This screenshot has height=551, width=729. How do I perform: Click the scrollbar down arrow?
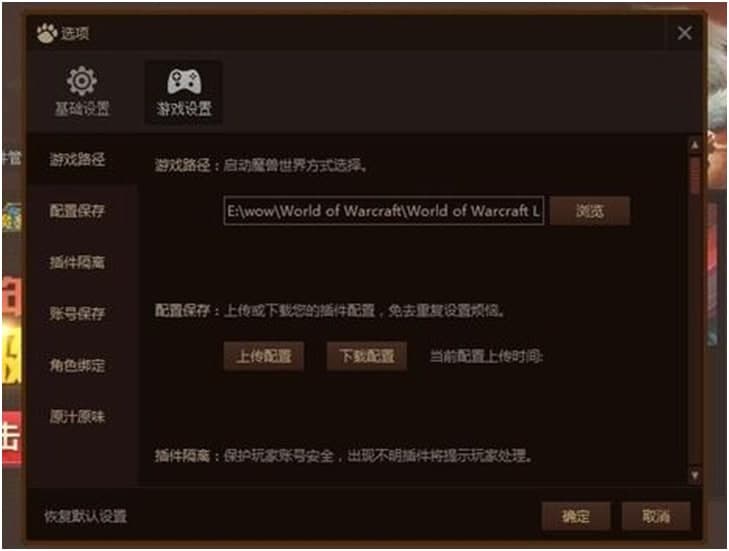click(695, 475)
